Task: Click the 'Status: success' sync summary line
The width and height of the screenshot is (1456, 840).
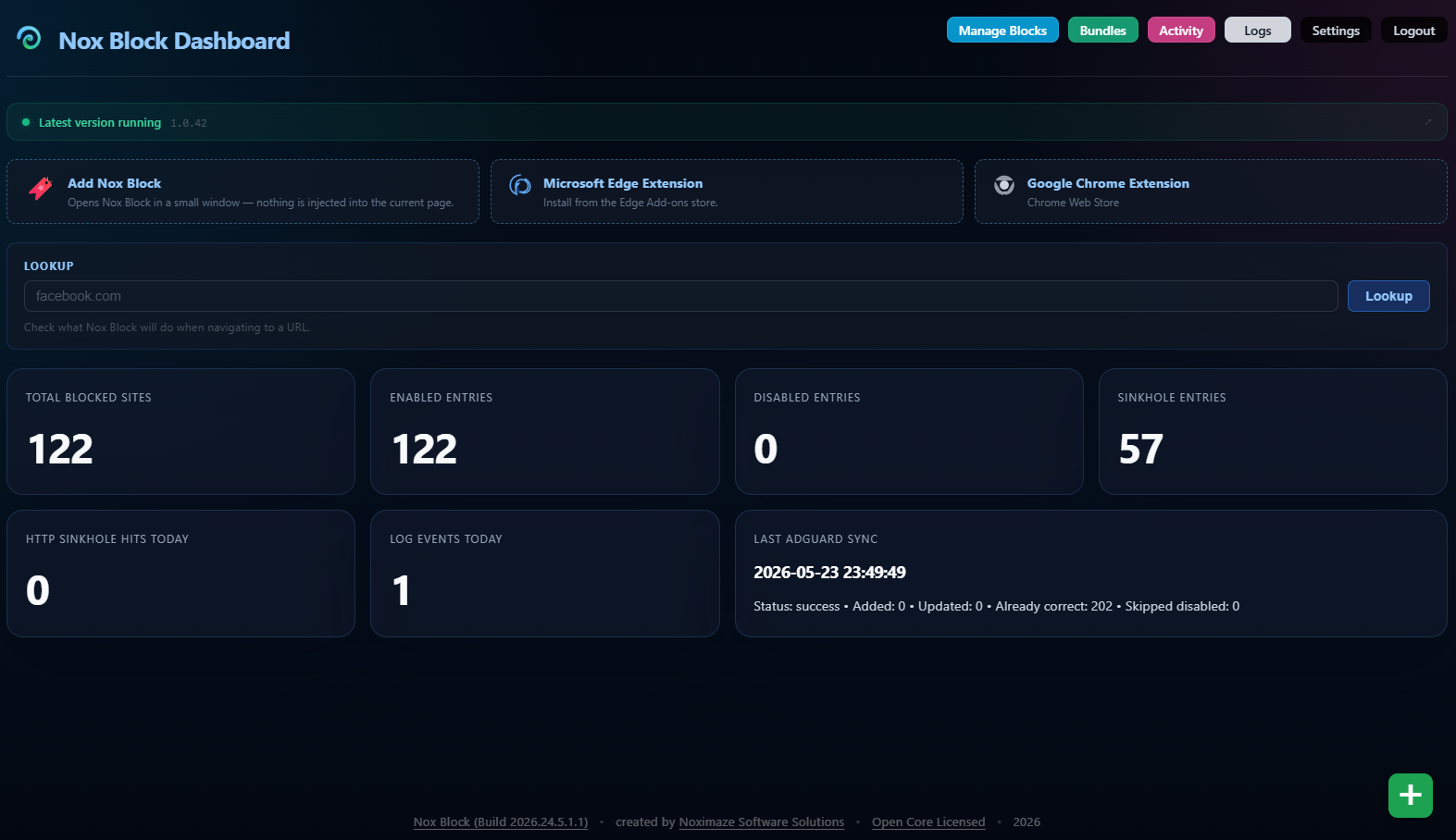Action: tap(996, 606)
